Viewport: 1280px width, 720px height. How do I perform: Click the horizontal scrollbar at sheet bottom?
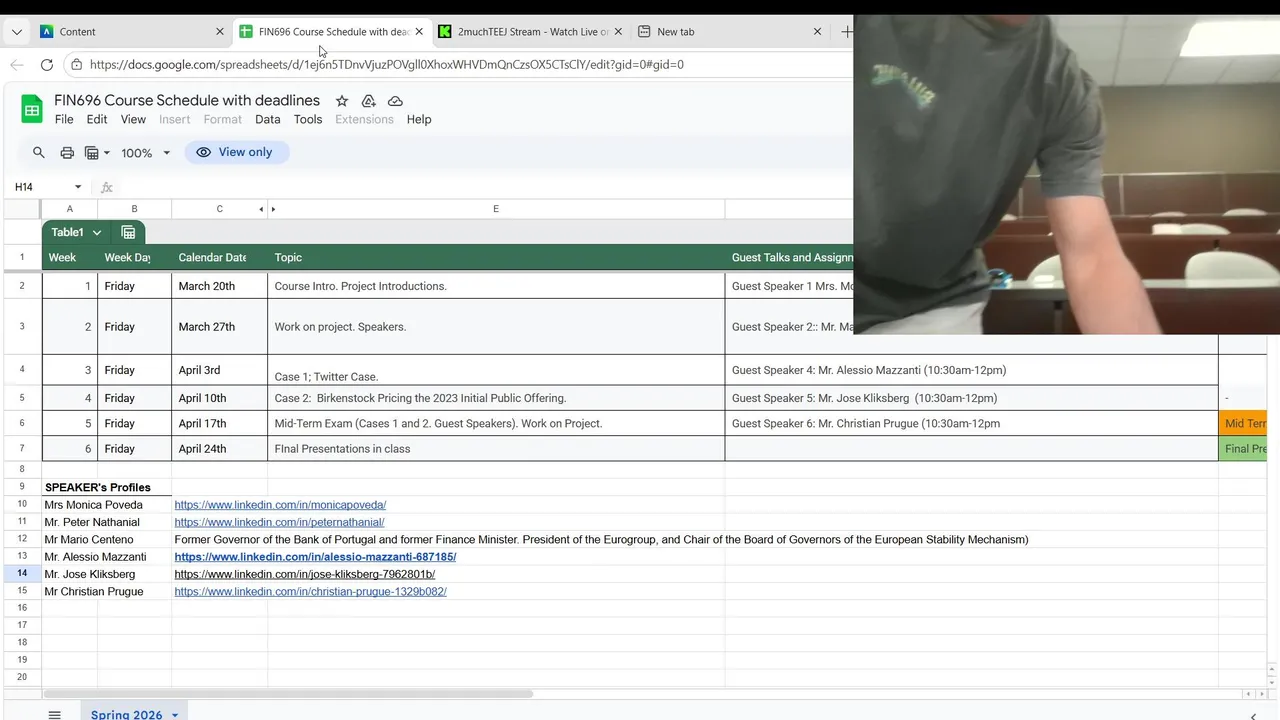coord(288,693)
